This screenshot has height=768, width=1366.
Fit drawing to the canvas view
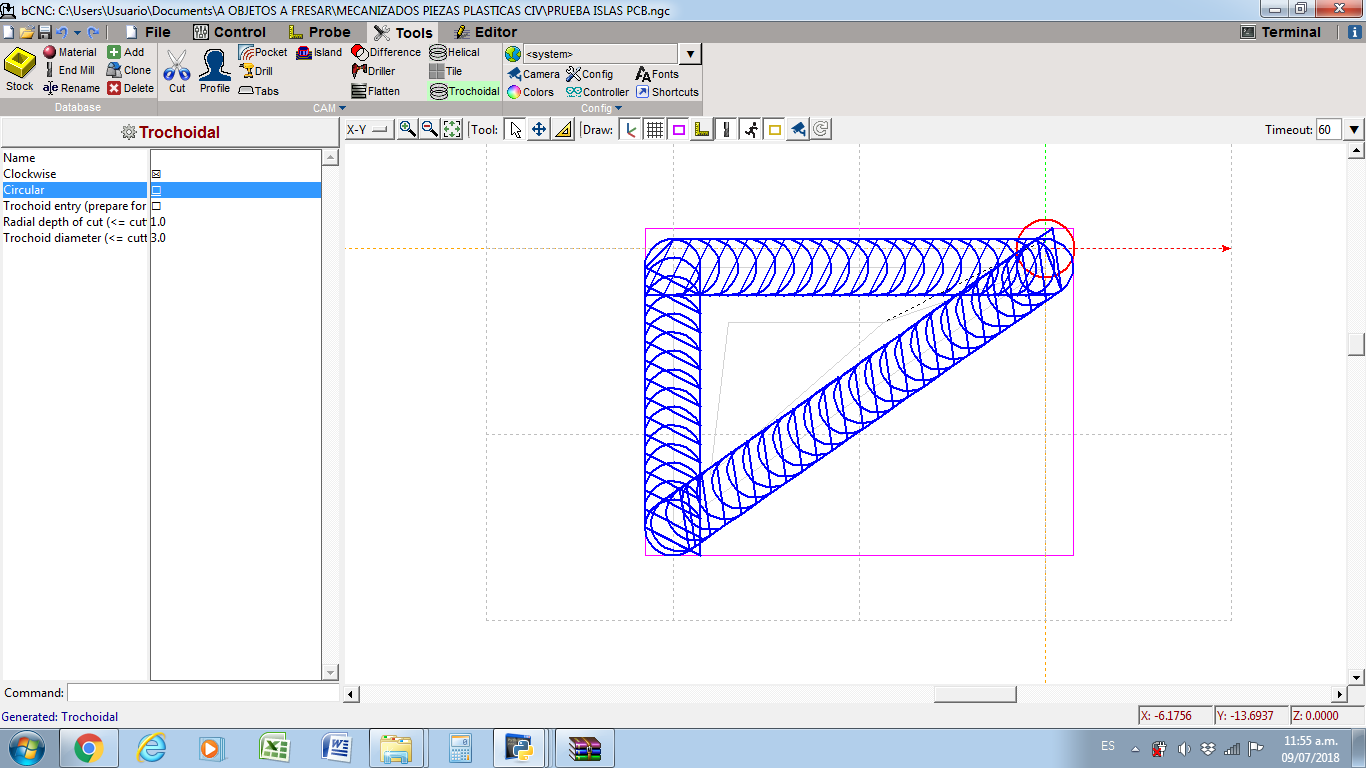point(452,129)
